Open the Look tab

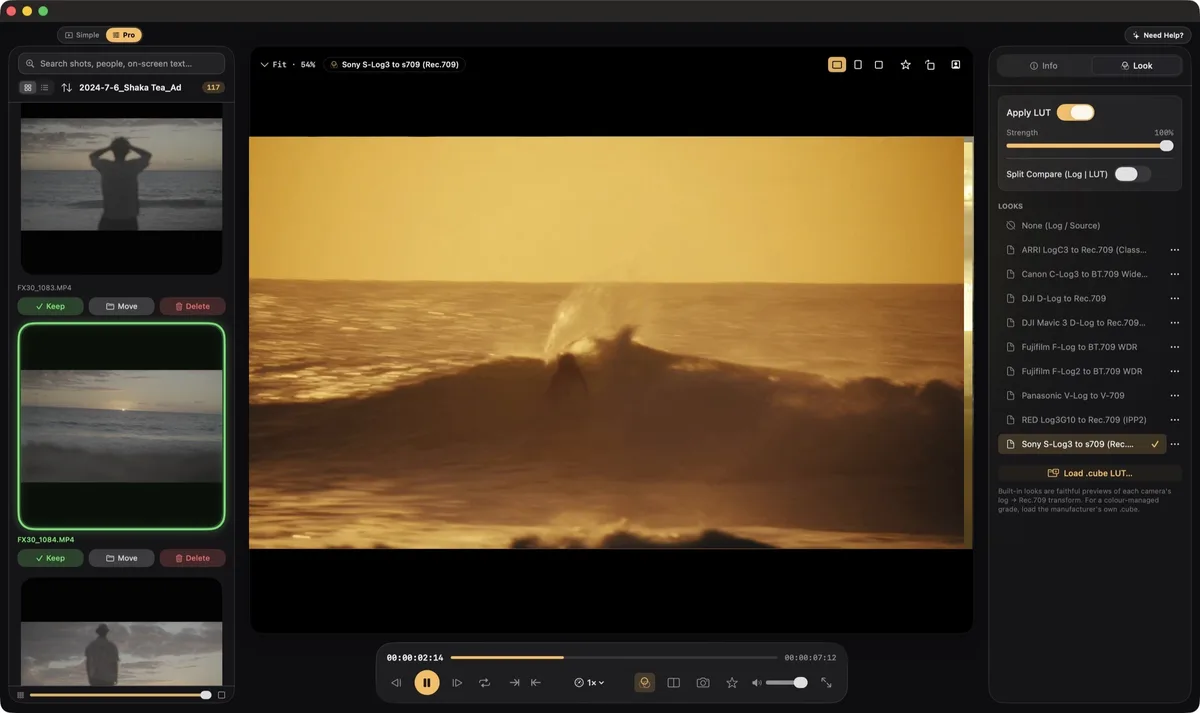click(x=1136, y=66)
